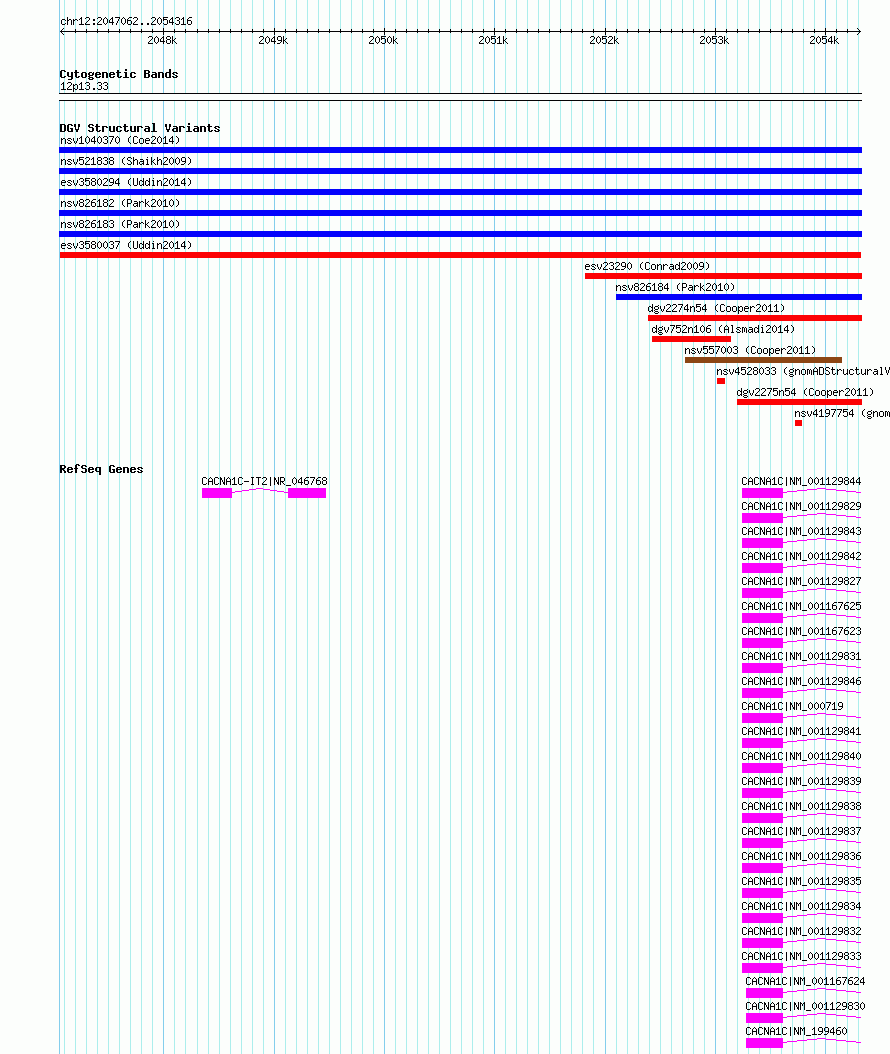Click the chr12:2047062..2054316 region label
This screenshot has width=890, height=1054.
126,21
